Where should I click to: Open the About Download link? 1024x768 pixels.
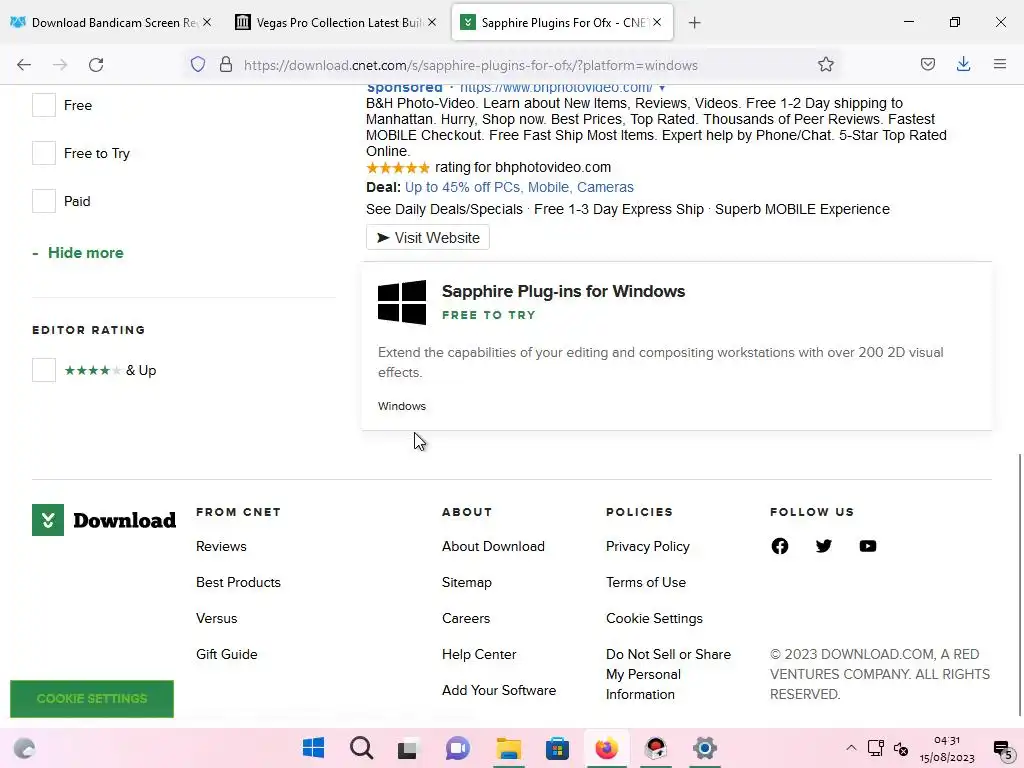pos(493,547)
